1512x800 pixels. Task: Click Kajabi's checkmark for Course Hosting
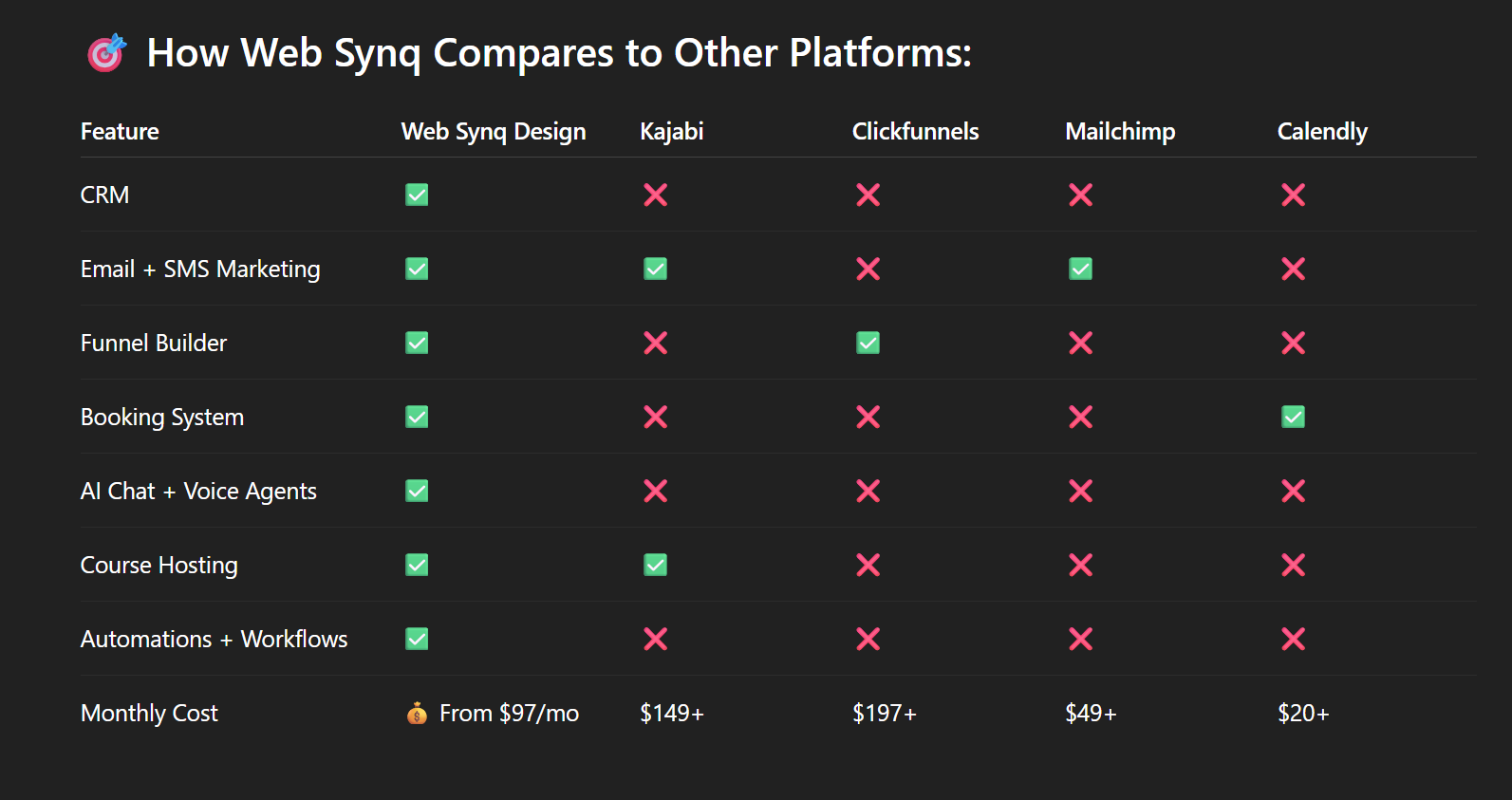(x=656, y=565)
